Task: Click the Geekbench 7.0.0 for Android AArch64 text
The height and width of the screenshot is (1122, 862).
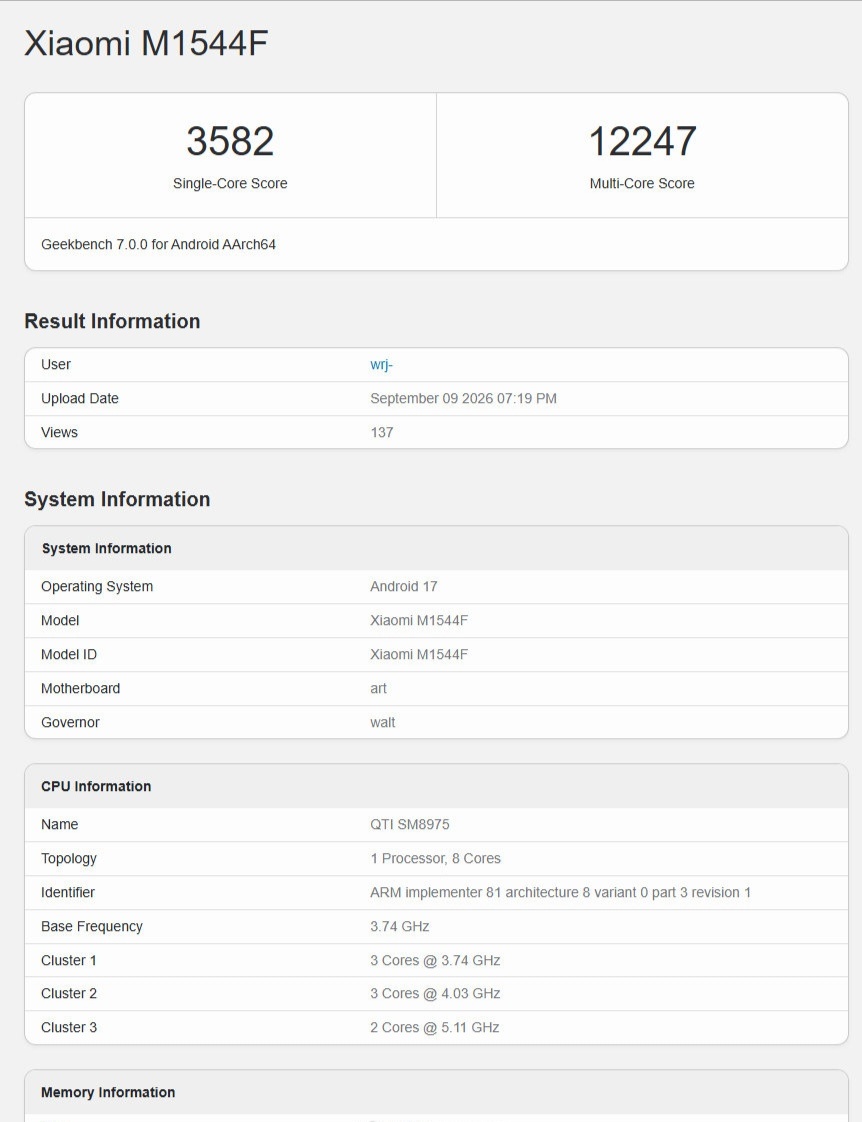Action: tap(158, 244)
